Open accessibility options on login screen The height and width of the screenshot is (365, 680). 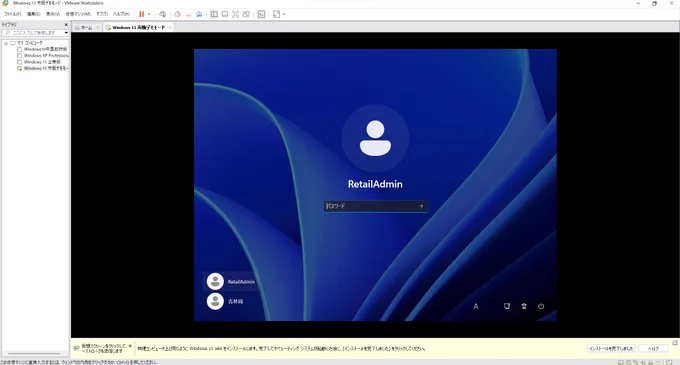coord(524,306)
